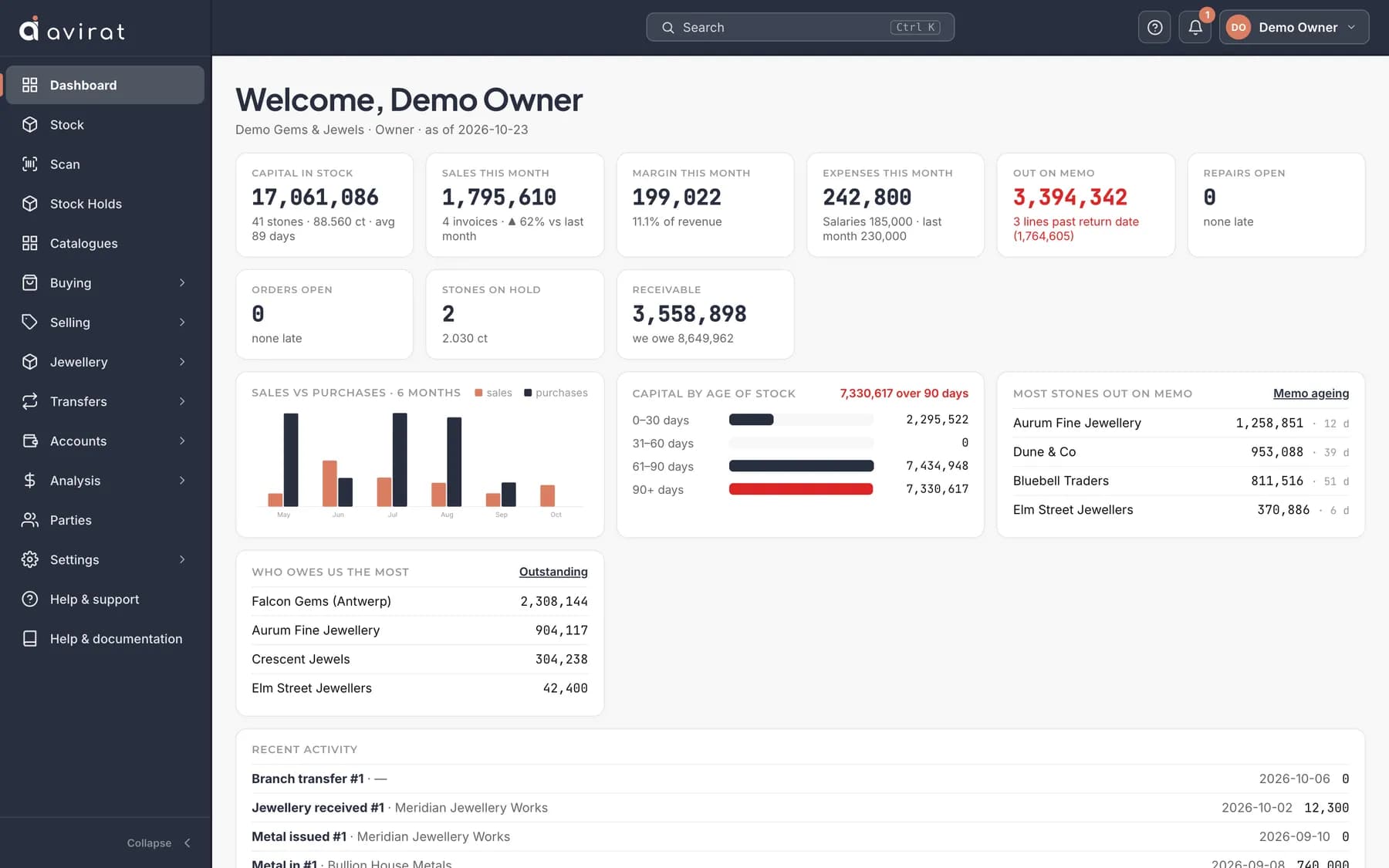Open the Catalogues menu item
Image resolution: width=1389 pixels, height=868 pixels.
tap(105, 243)
